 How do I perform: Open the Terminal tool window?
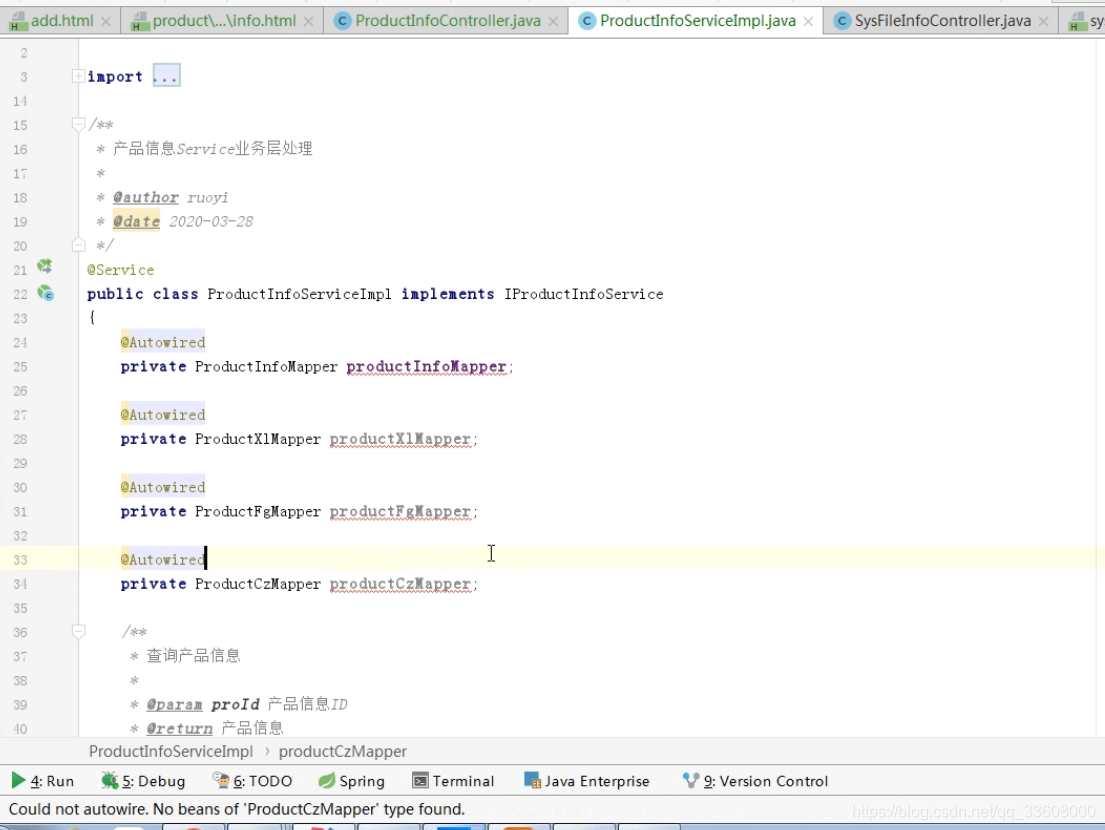pyautogui.click(x=454, y=781)
